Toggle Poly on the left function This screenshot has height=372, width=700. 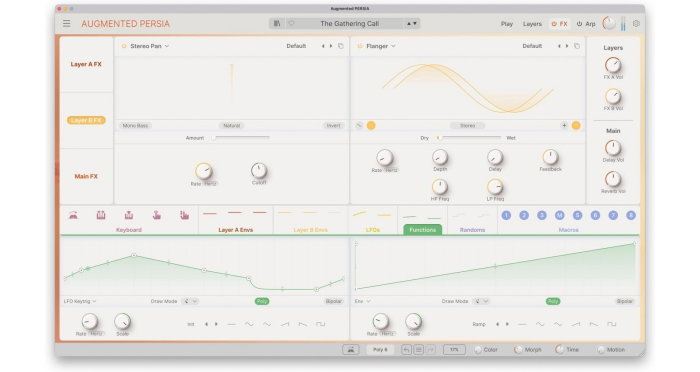(x=262, y=301)
